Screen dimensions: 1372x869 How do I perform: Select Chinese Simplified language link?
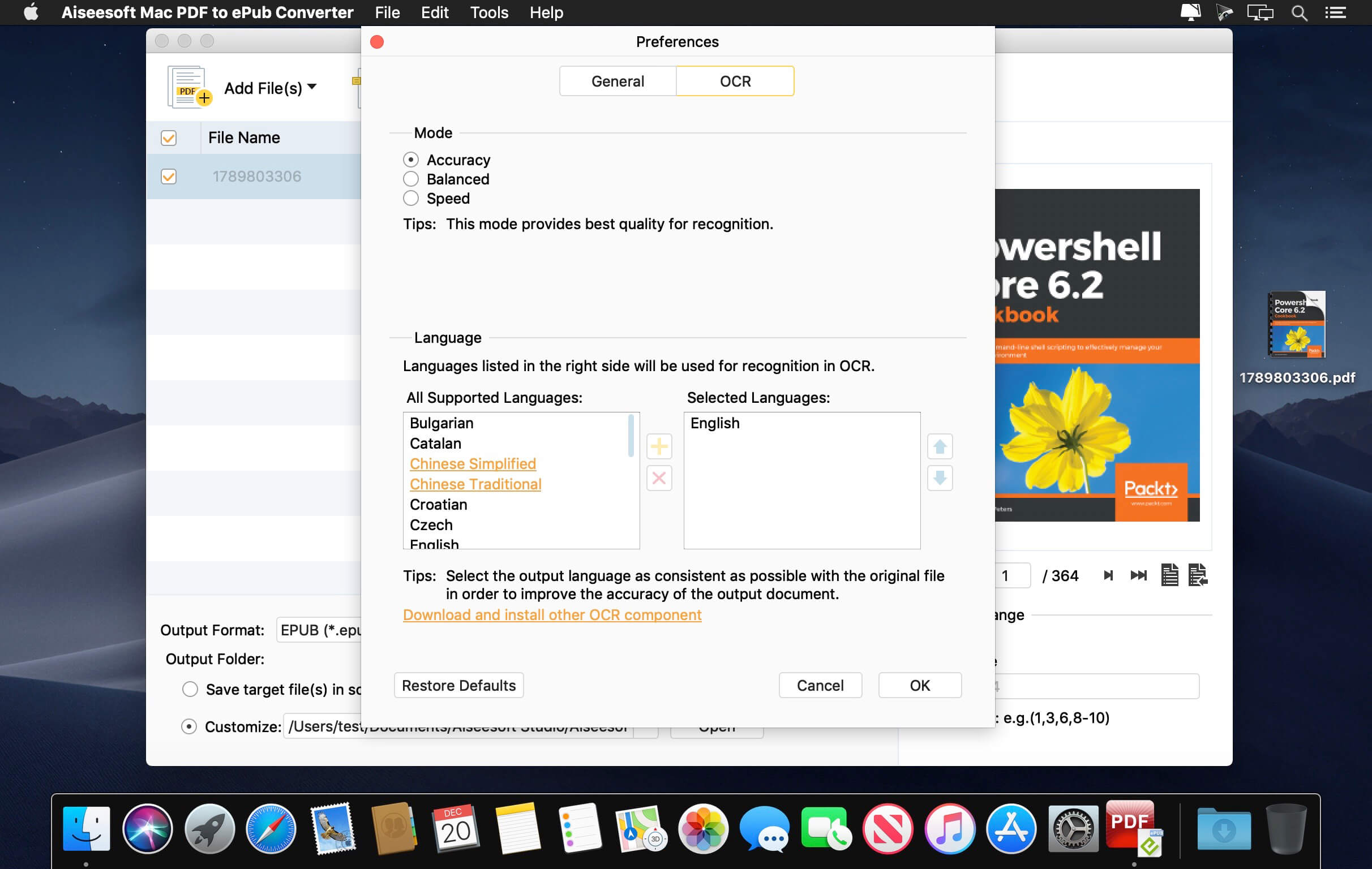coord(473,464)
